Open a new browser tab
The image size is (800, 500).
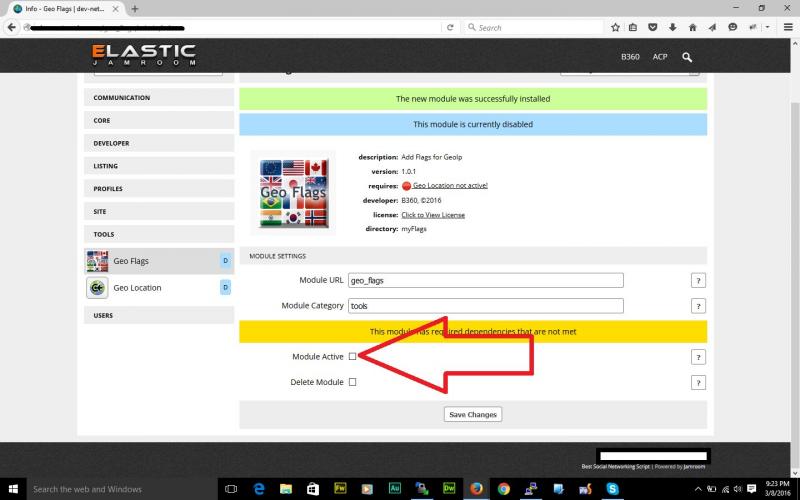[x=135, y=9]
